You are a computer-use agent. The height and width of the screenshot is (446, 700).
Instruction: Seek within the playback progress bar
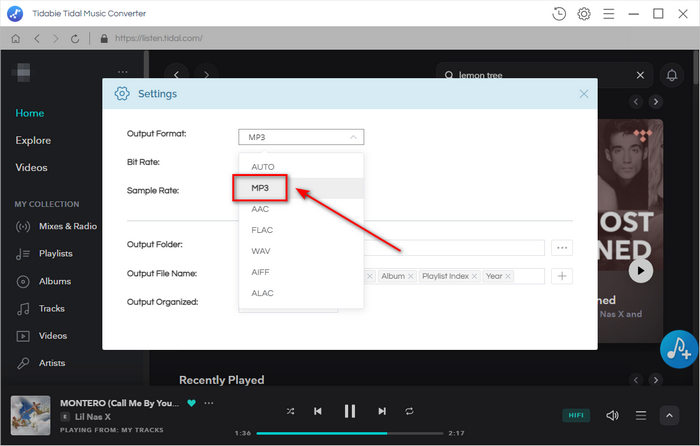tap(350, 433)
